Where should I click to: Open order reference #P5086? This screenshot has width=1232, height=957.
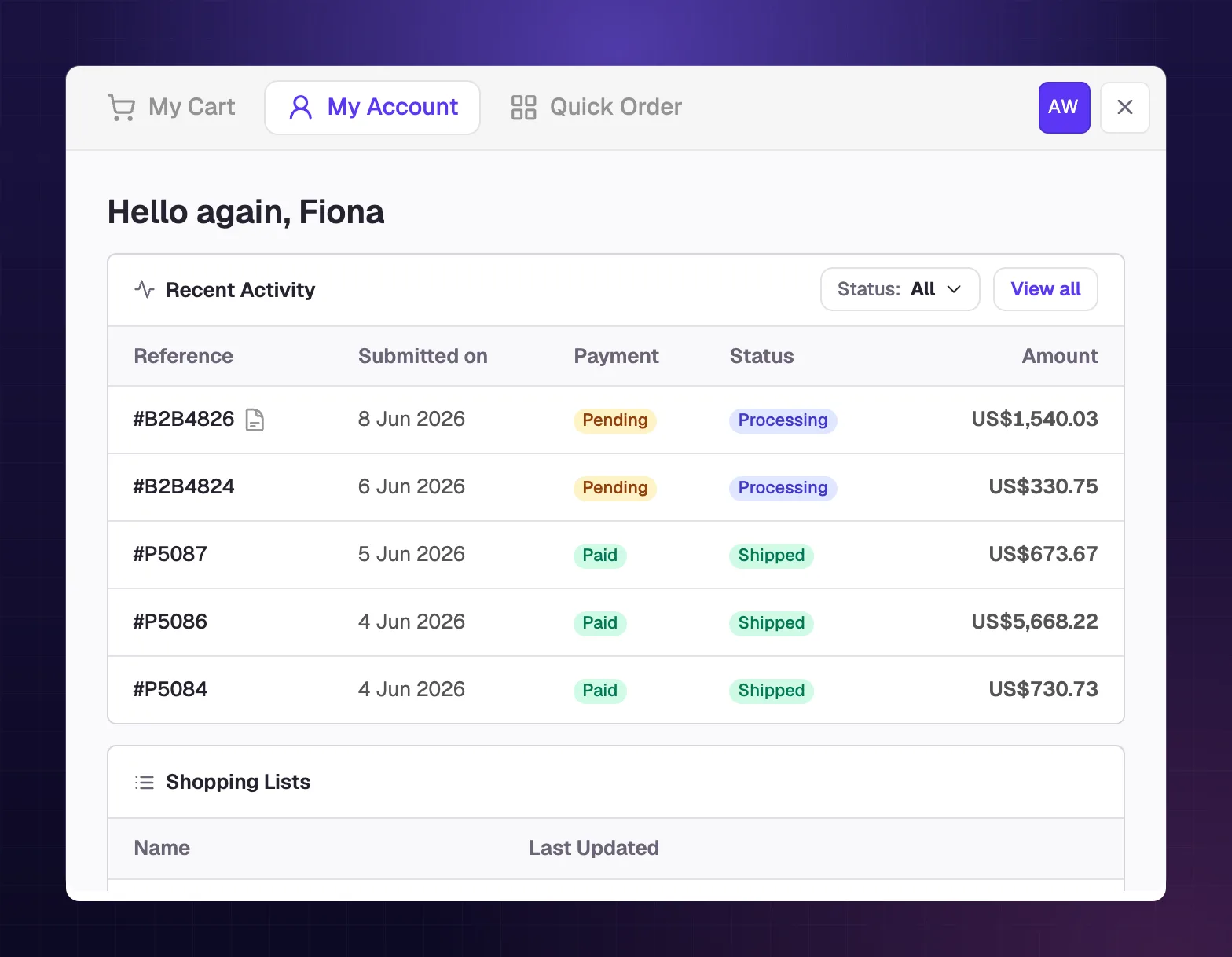click(170, 621)
